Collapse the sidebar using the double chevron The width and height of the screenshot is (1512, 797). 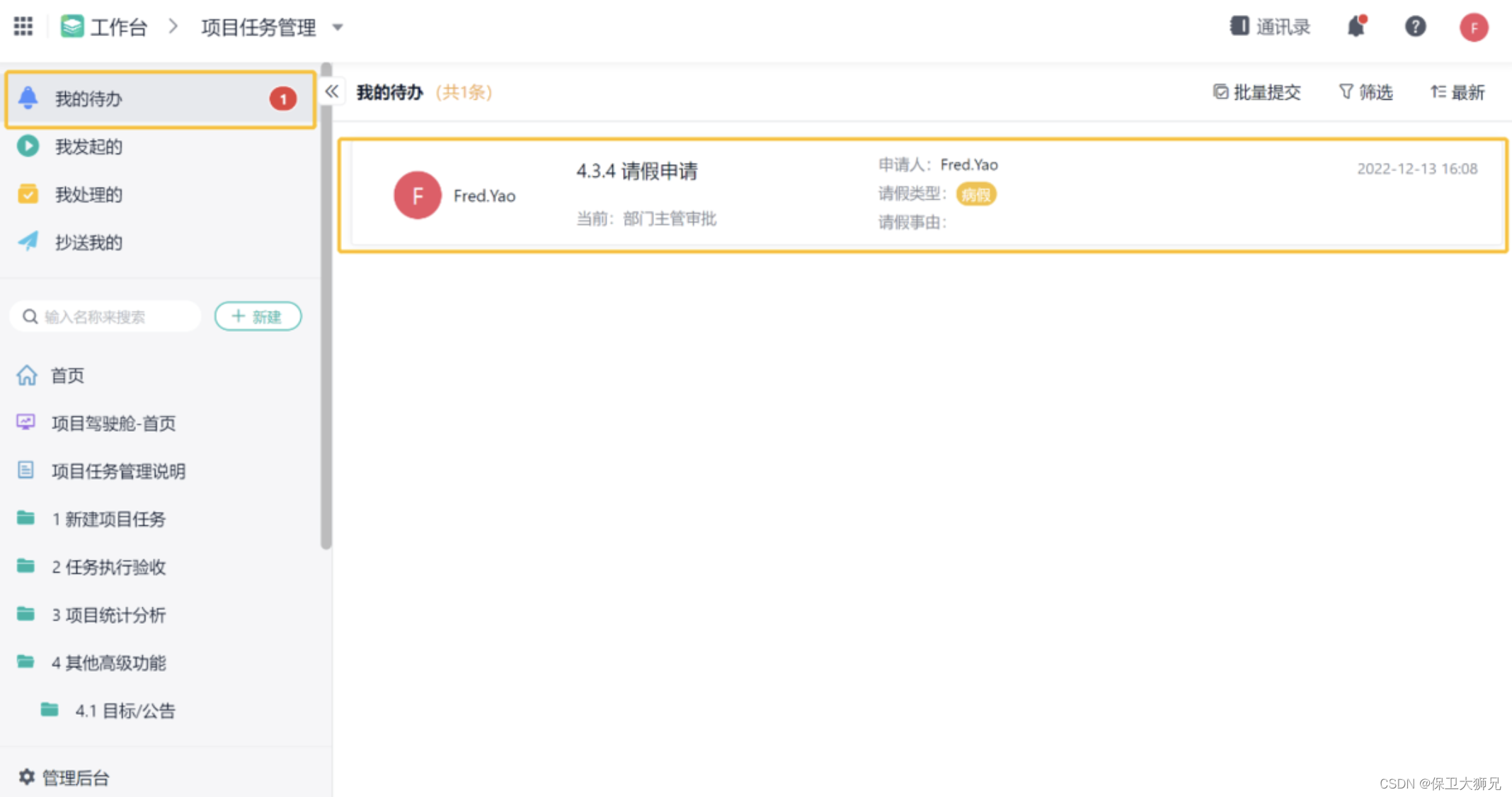(331, 91)
